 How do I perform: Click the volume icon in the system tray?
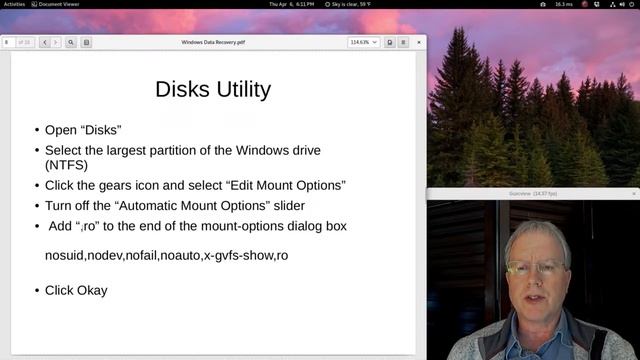tap(622, 4)
